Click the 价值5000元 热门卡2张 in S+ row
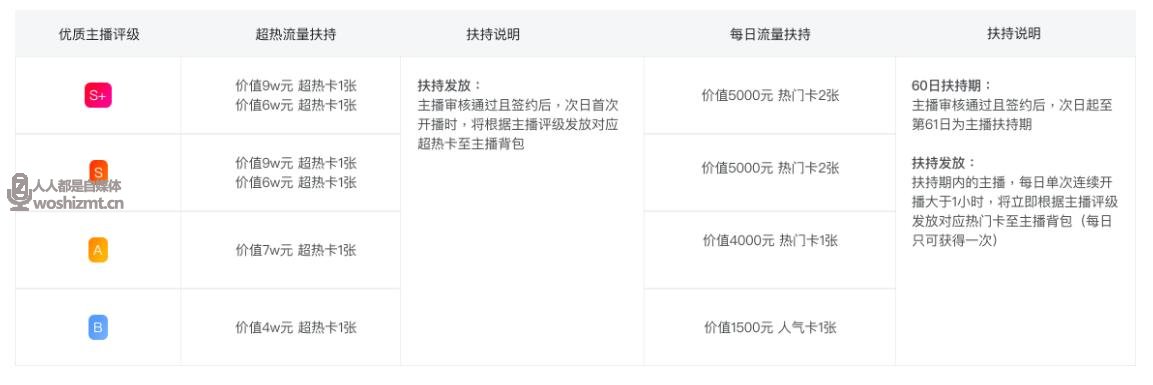The image size is (1153, 385). click(x=771, y=95)
